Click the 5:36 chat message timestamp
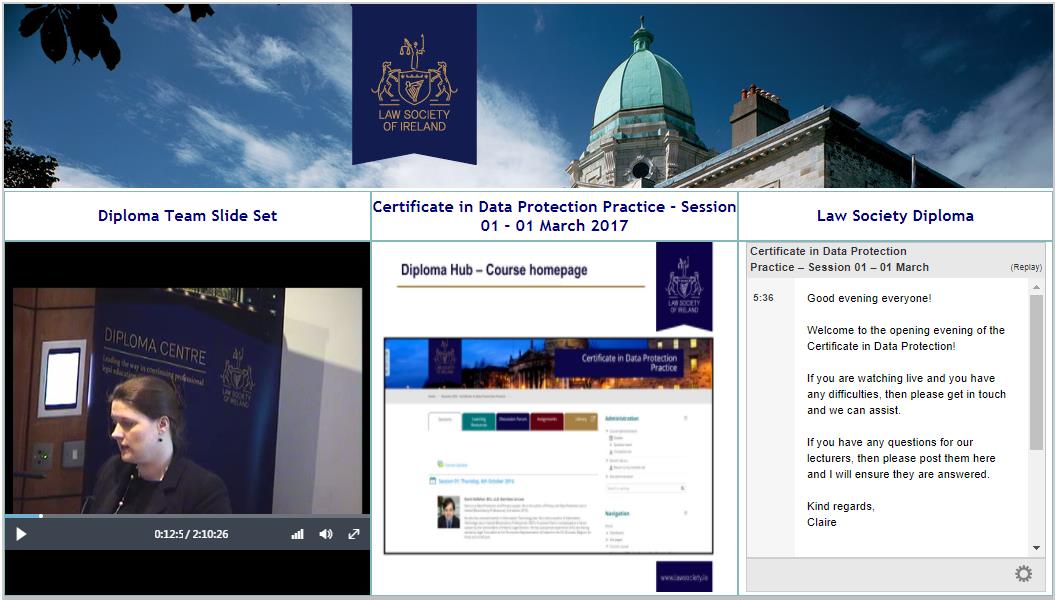 [x=763, y=298]
